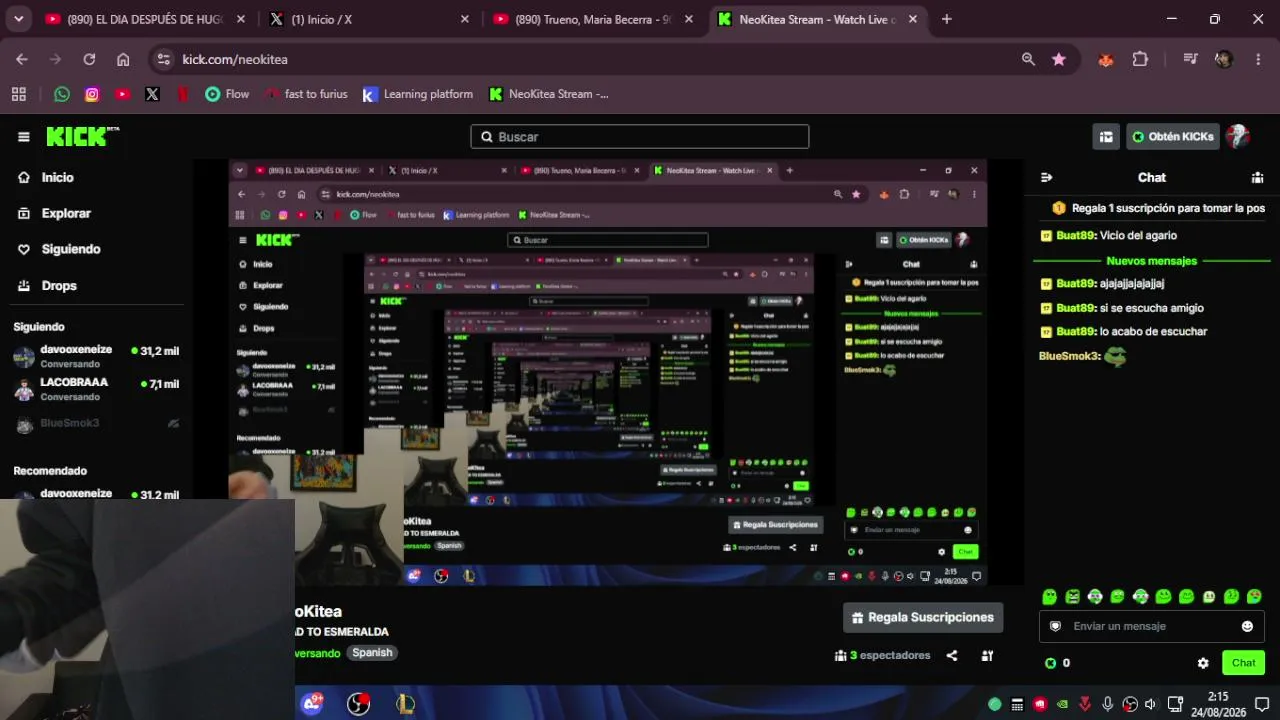Insert the first green emote in the emote row
Screen dimensions: 1280x720
point(1049,597)
